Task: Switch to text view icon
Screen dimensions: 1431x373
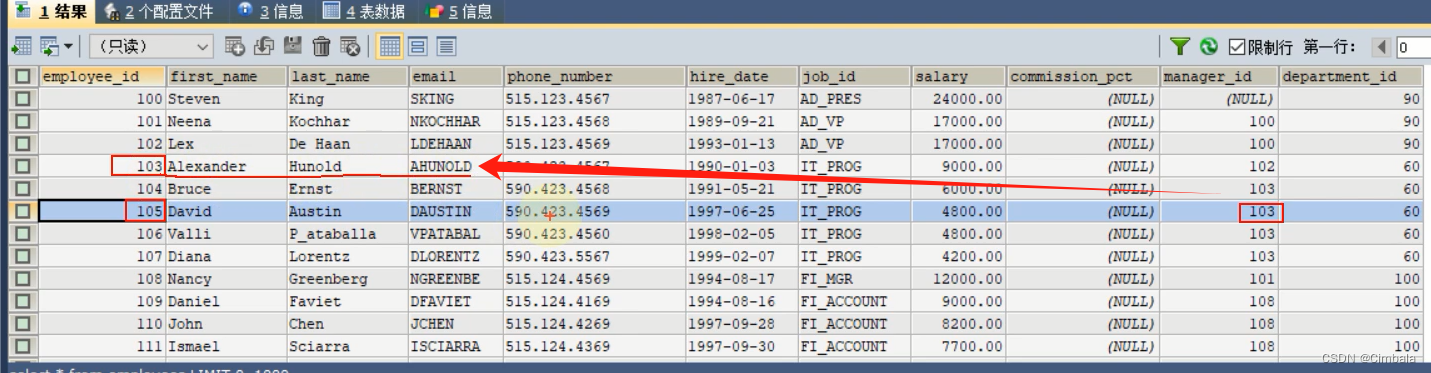Action: [446, 46]
